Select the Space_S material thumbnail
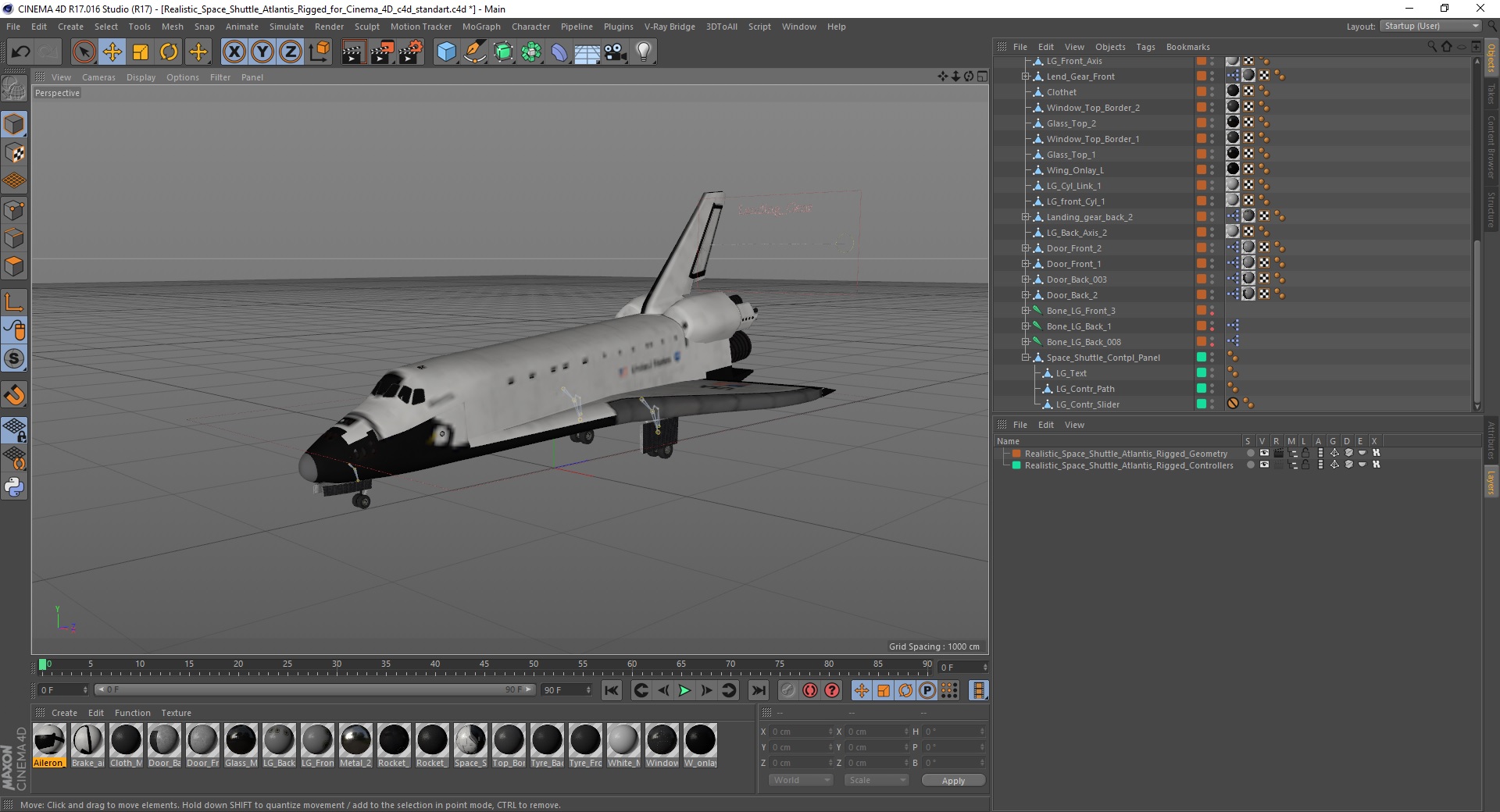 (x=470, y=739)
